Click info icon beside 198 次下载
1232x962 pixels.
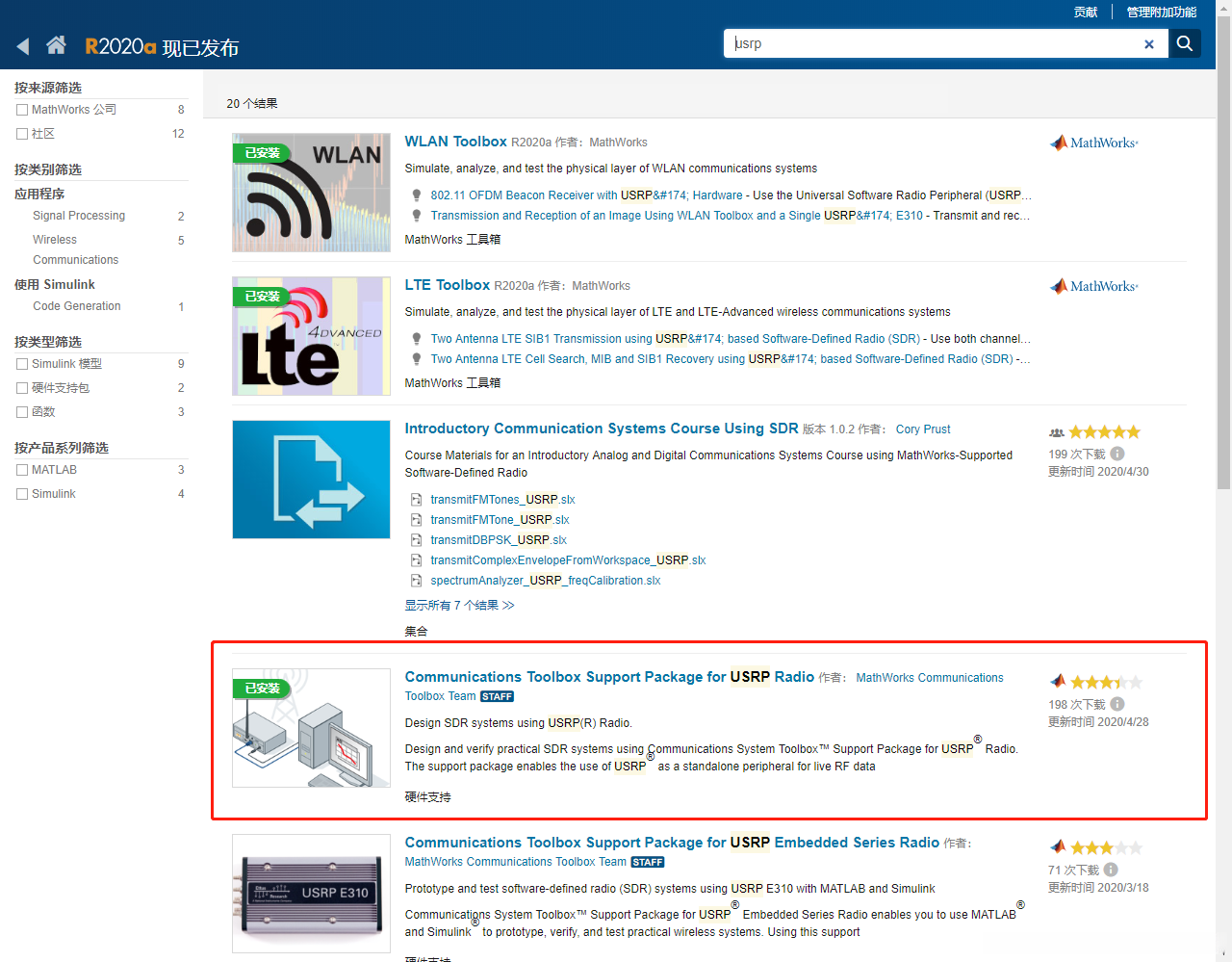tap(1117, 704)
